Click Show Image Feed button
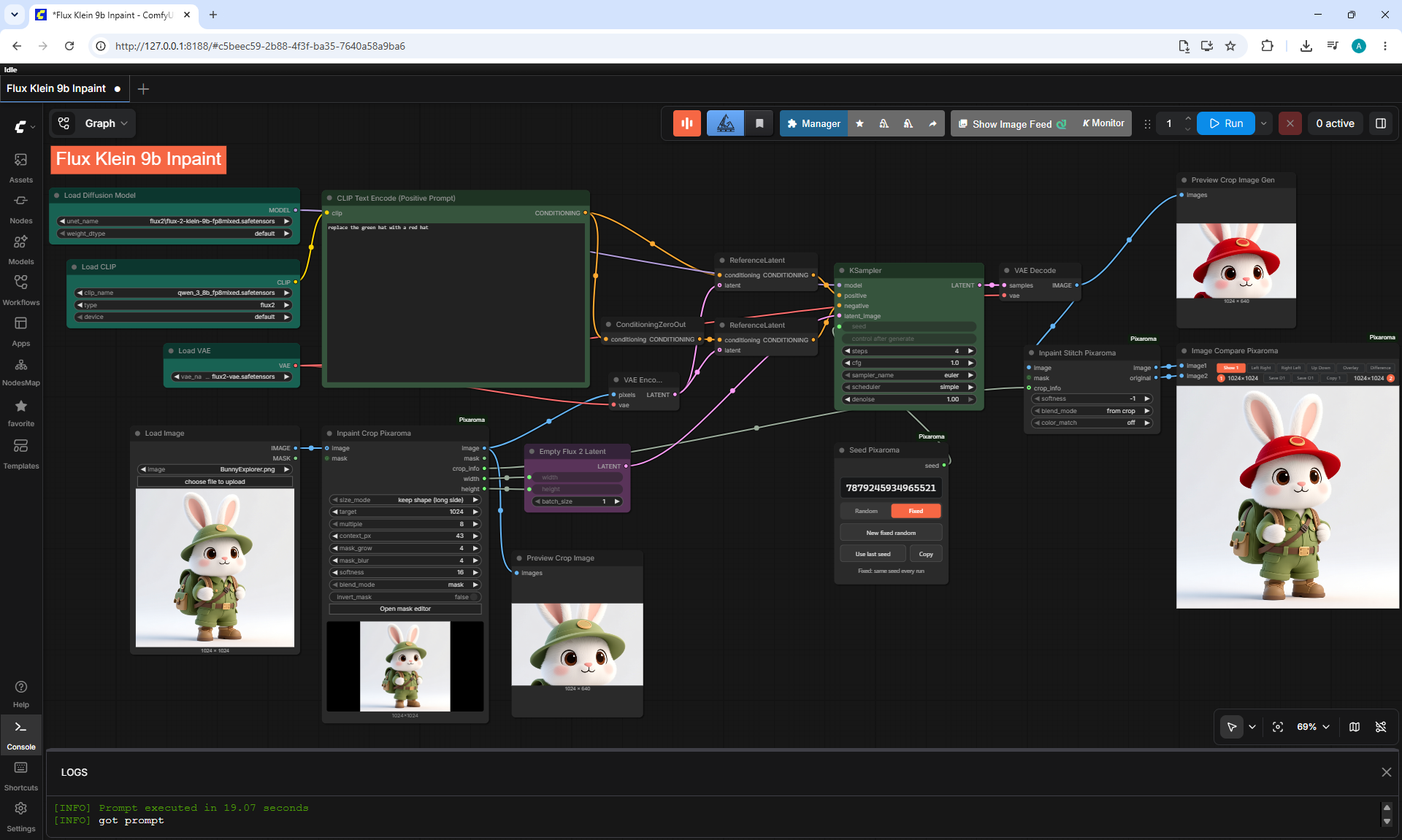 coord(1011,124)
